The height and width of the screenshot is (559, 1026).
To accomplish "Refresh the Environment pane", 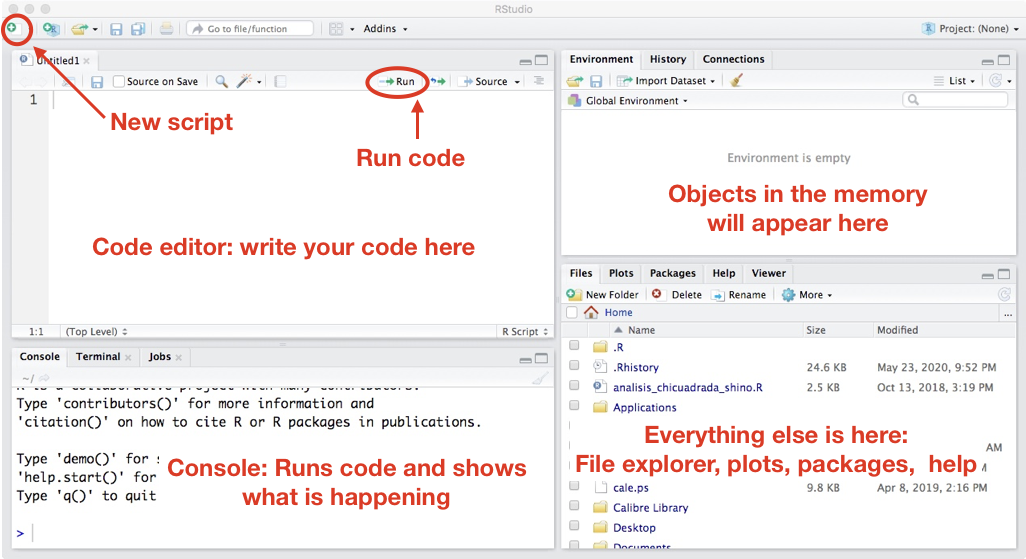I will point(995,81).
